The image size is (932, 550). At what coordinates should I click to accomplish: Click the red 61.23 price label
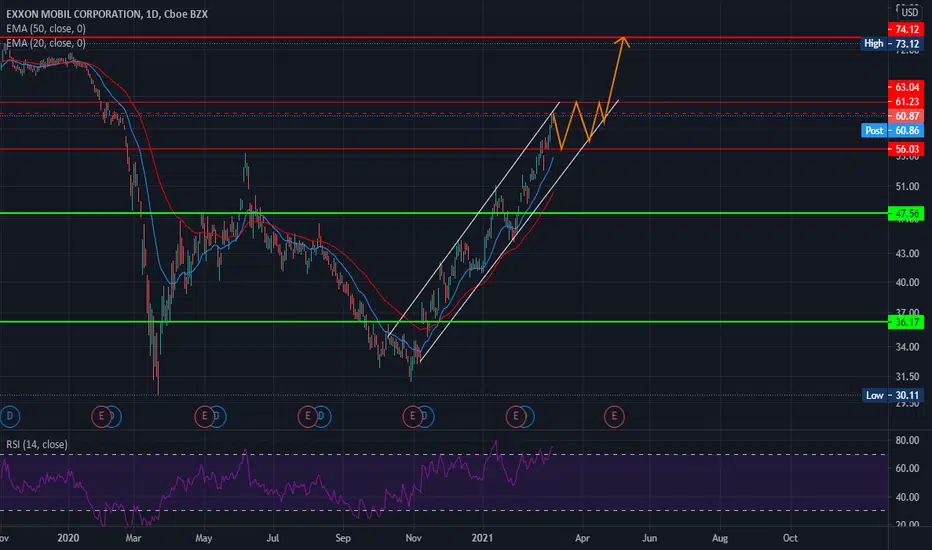(x=906, y=102)
